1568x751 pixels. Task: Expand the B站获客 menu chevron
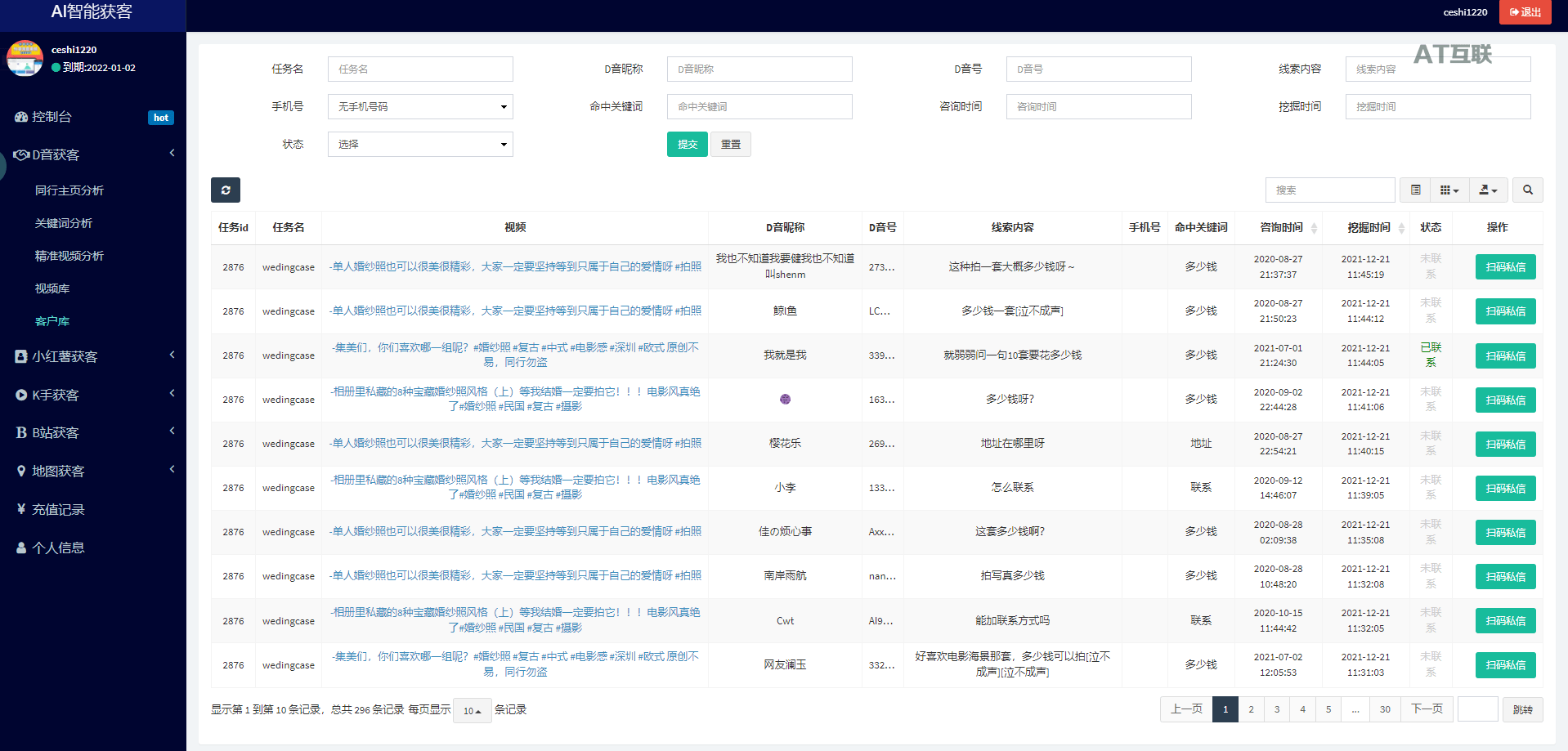click(x=172, y=431)
